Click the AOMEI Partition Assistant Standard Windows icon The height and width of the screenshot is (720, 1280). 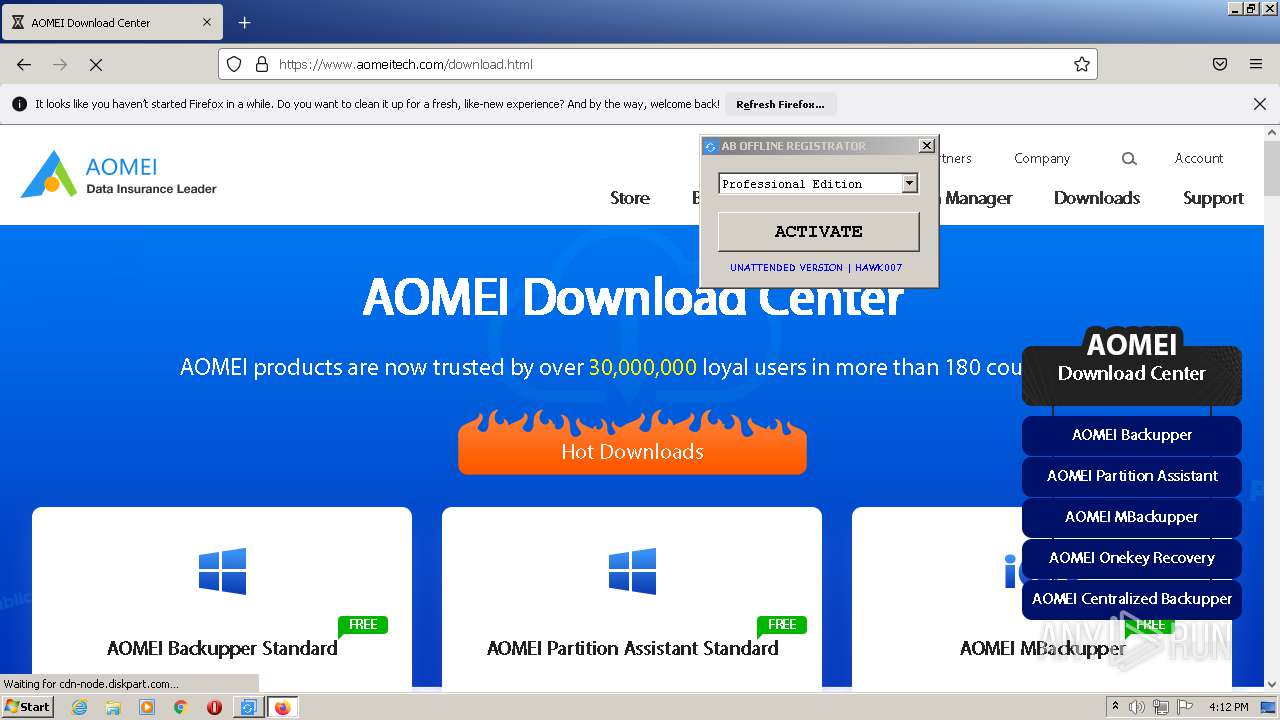coord(632,571)
